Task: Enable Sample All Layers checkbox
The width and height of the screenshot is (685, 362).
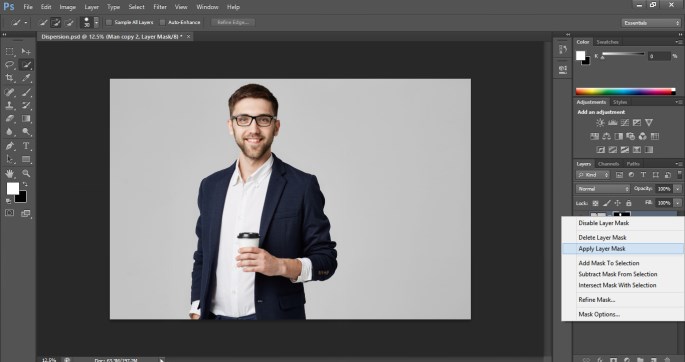Action: coord(109,22)
